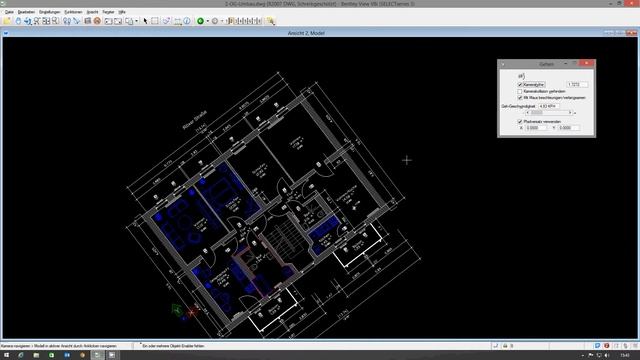The height and width of the screenshot is (360, 640).
Task: Click the Ansicht 2, Modell title bar
Action: point(306,33)
